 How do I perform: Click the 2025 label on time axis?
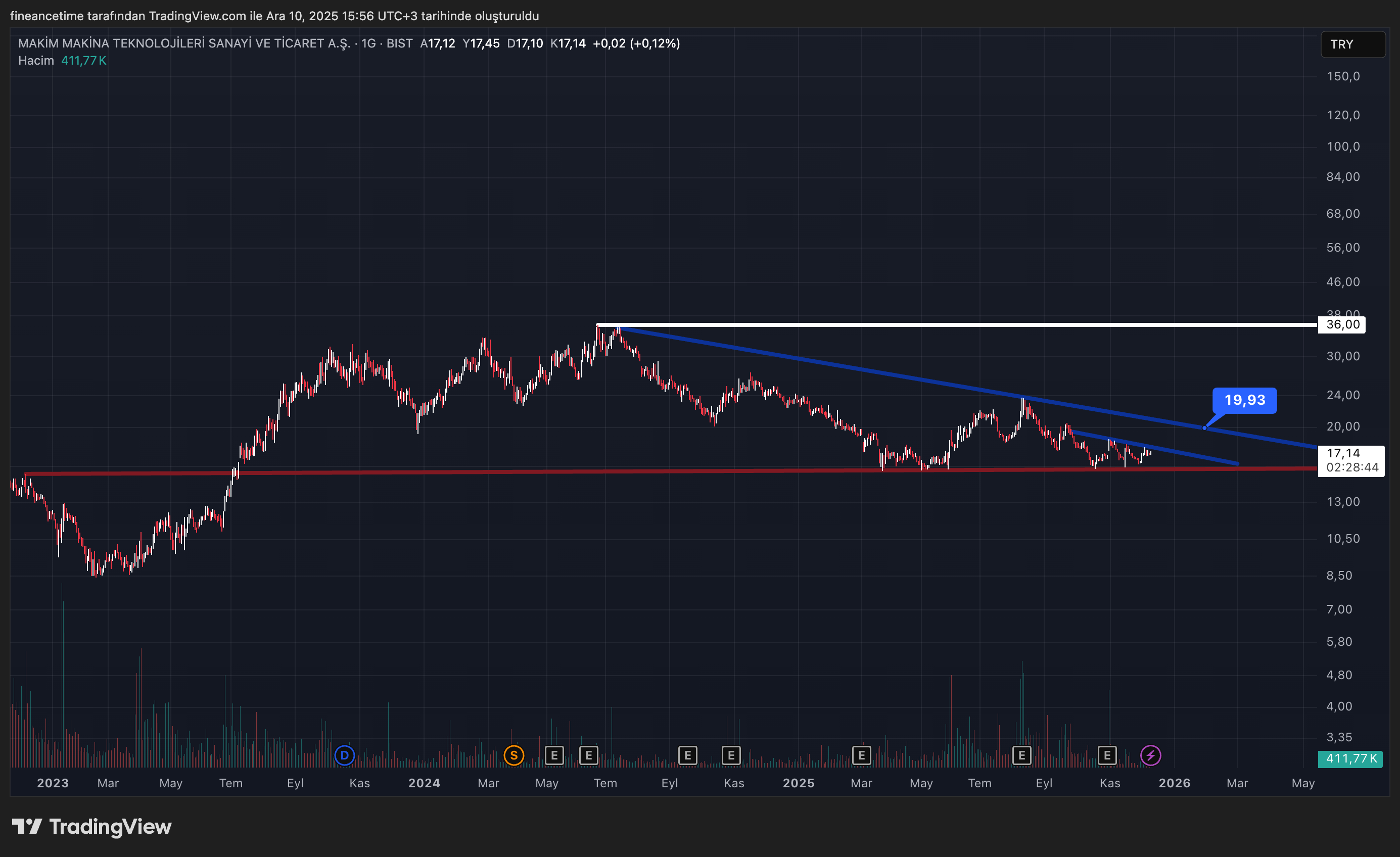[x=798, y=783]
